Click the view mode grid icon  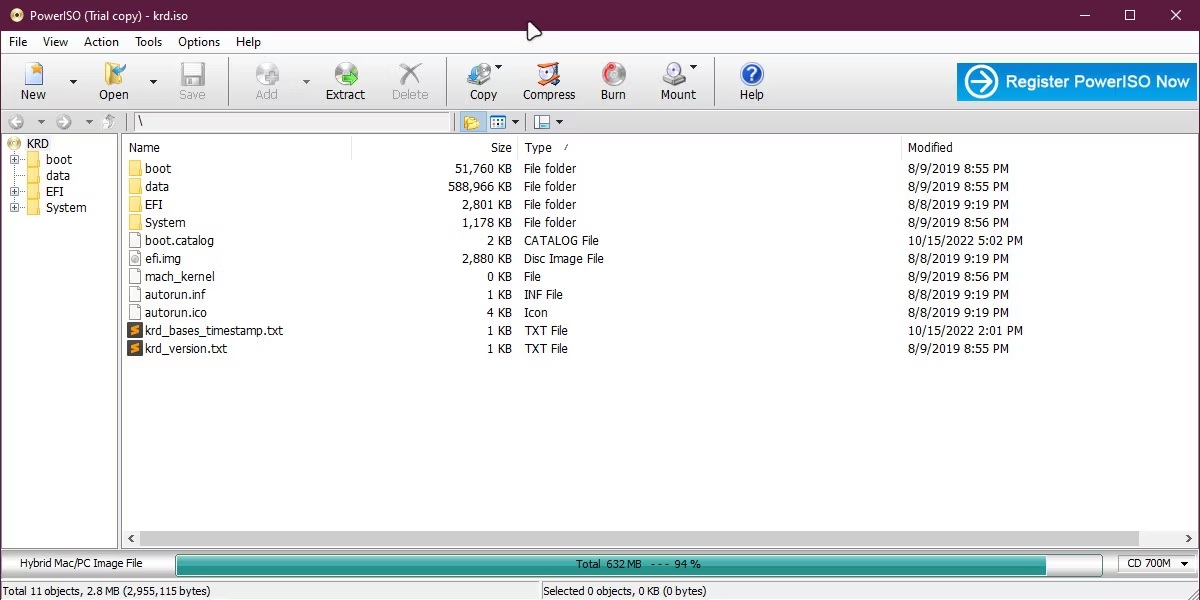pyautogui.click(x=498, y=122)
